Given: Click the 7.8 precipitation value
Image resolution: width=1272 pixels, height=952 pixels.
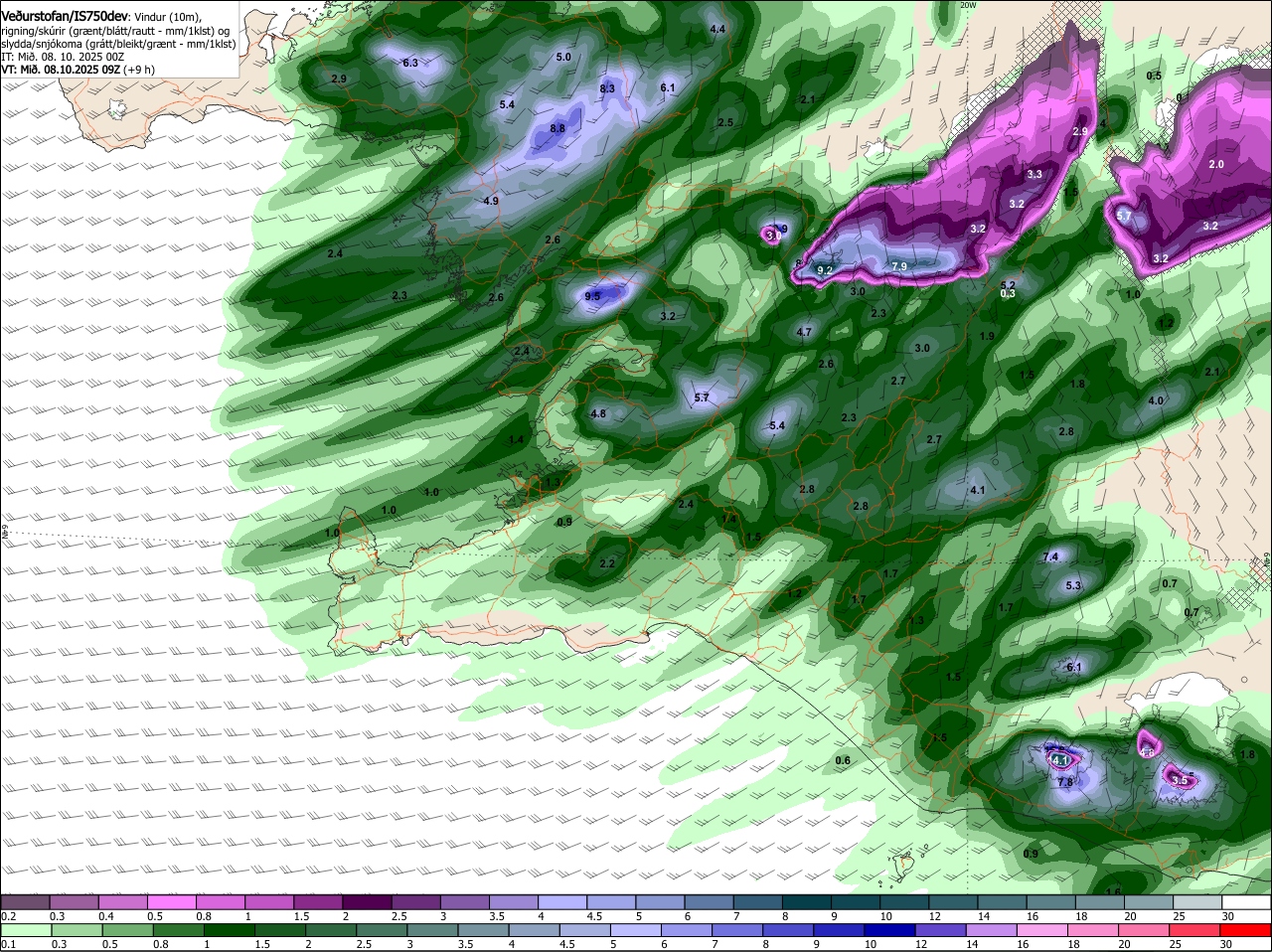Looking at the screenshot, I should 1064,782.
